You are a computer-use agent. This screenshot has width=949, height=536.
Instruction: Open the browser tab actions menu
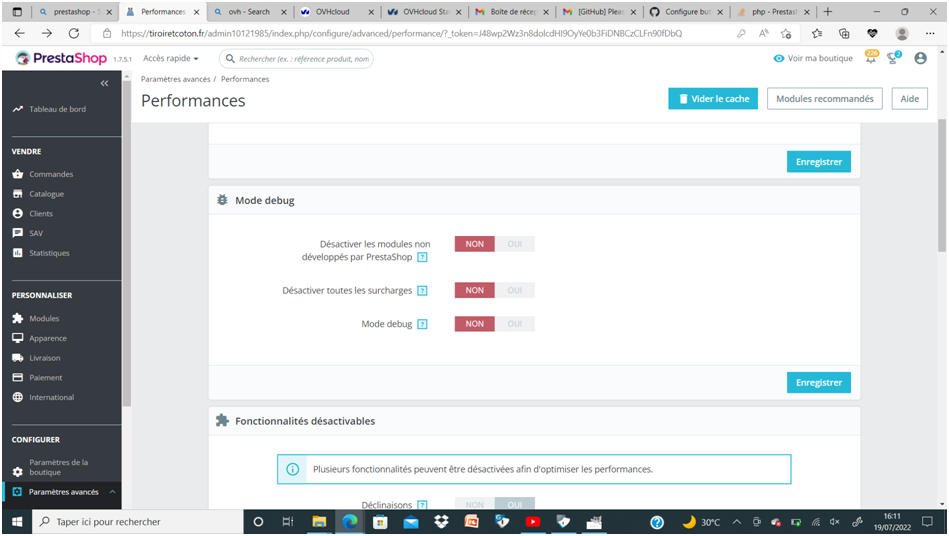point(17,11)
